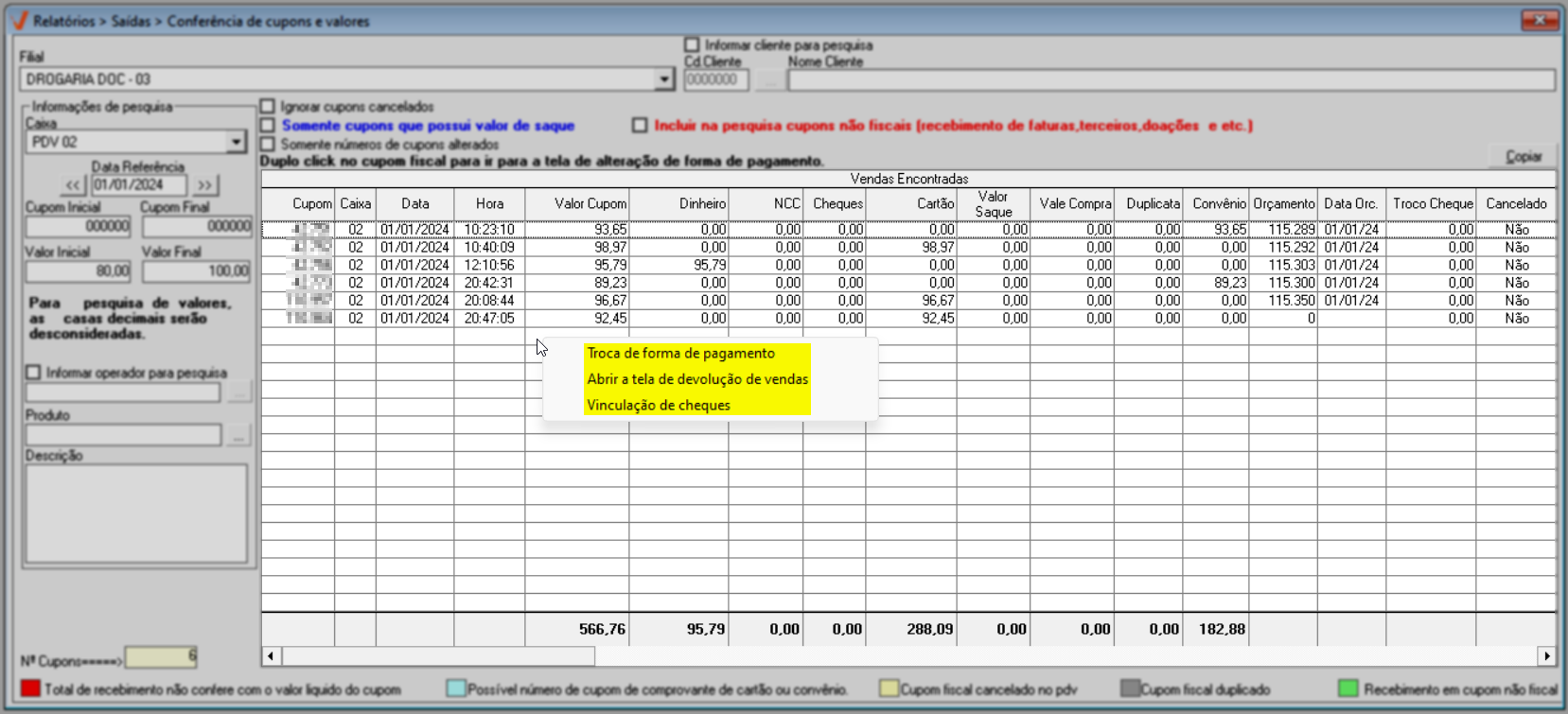Check Somente números de cupons alterados
This screenshot has height=714, width=1568.
point(268,144)
